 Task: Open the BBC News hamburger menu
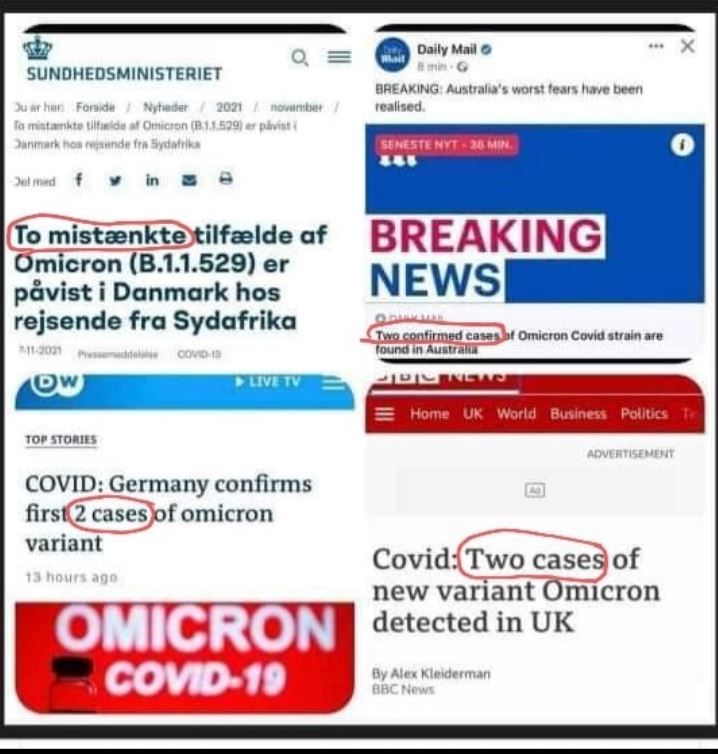tap(384, 414)
